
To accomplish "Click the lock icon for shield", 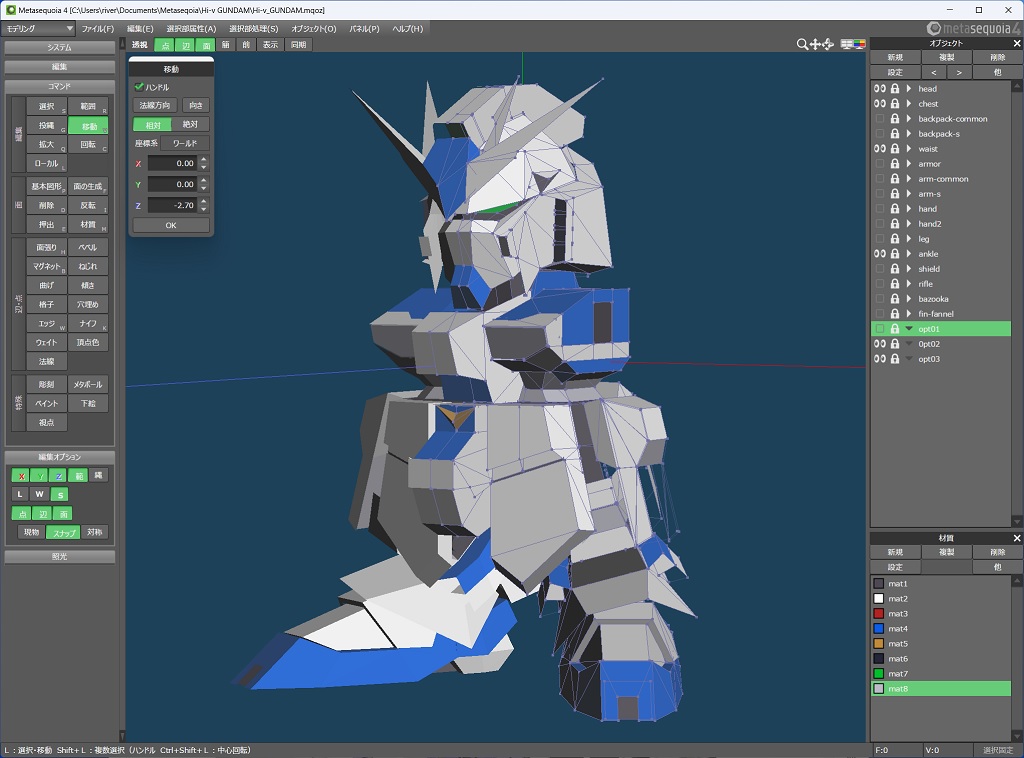I will pos(895,269).
